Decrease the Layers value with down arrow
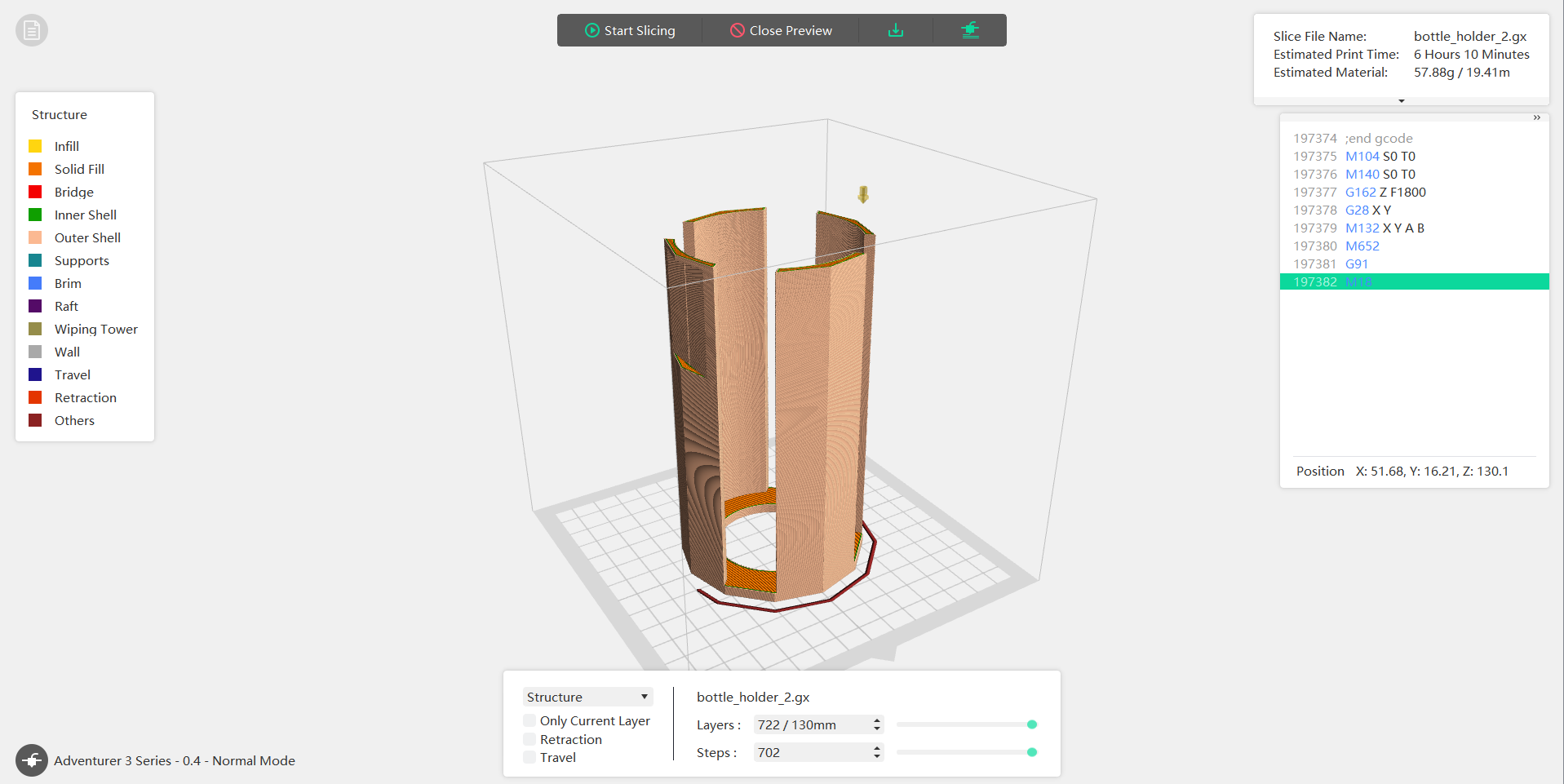Image resolution: width=1564 pixels, height=784 pixels. pos(877,729)
